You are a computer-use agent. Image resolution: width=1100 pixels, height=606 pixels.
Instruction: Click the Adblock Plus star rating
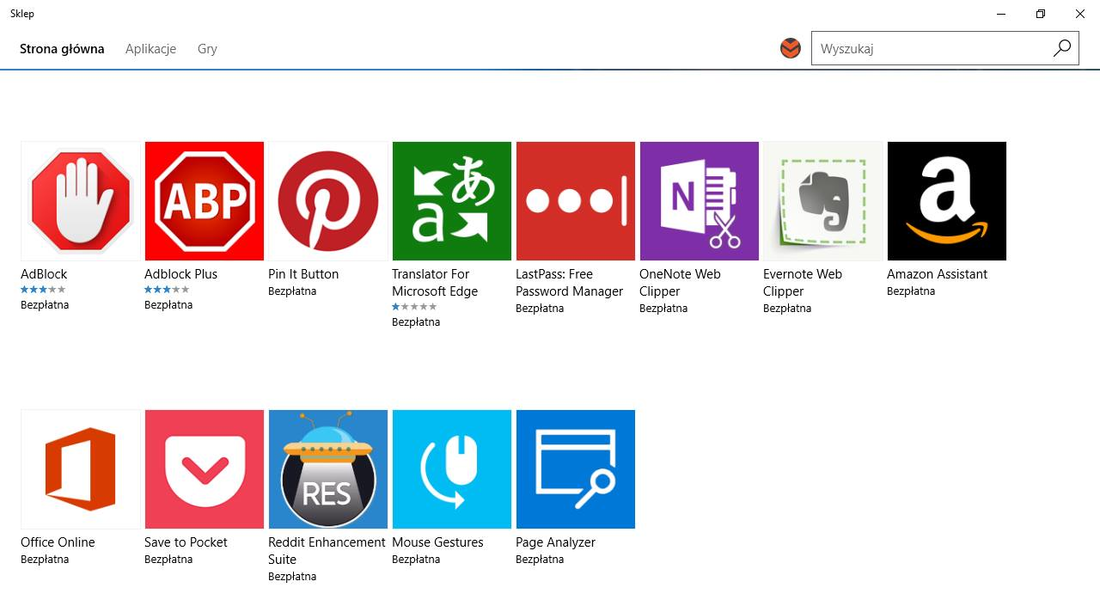[167, 290]
